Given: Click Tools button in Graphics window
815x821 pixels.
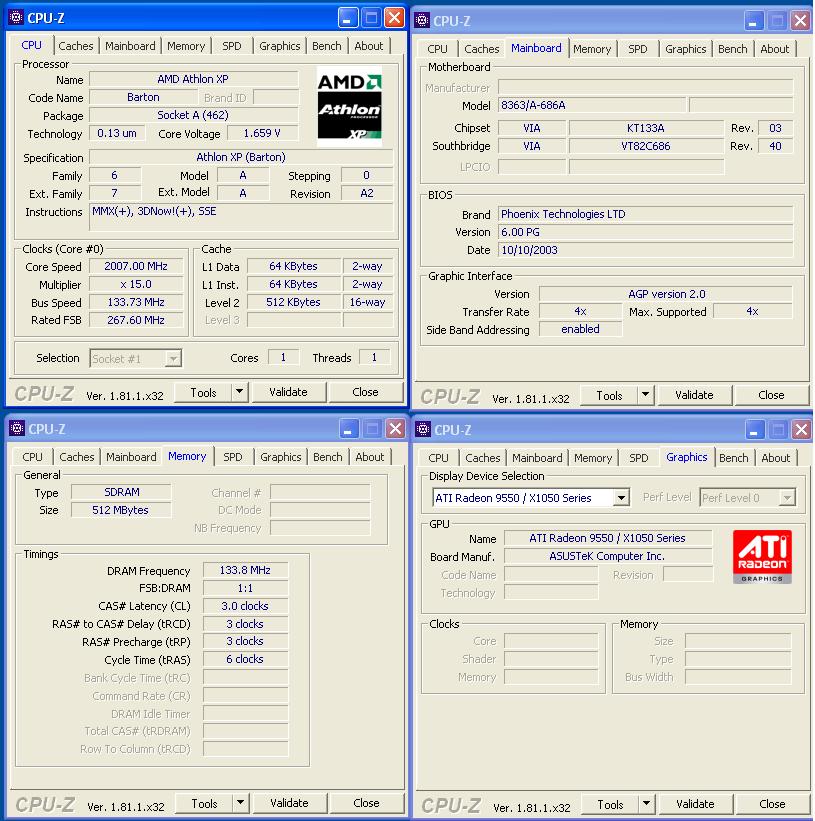Looking at the screenshot, I should (x=611, y=805).
